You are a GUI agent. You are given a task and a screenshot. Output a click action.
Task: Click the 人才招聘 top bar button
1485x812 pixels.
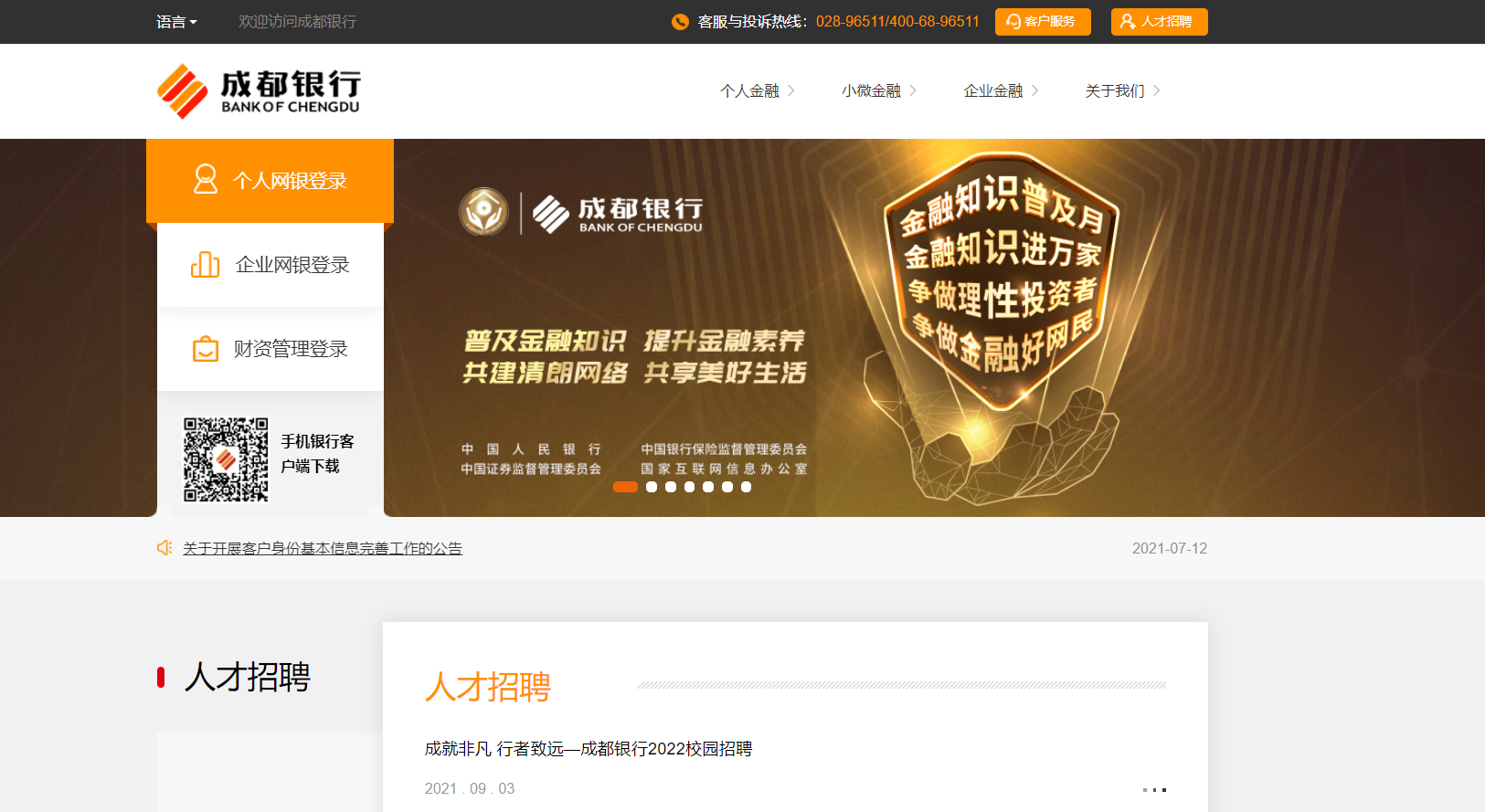[x=1159, y=22]
